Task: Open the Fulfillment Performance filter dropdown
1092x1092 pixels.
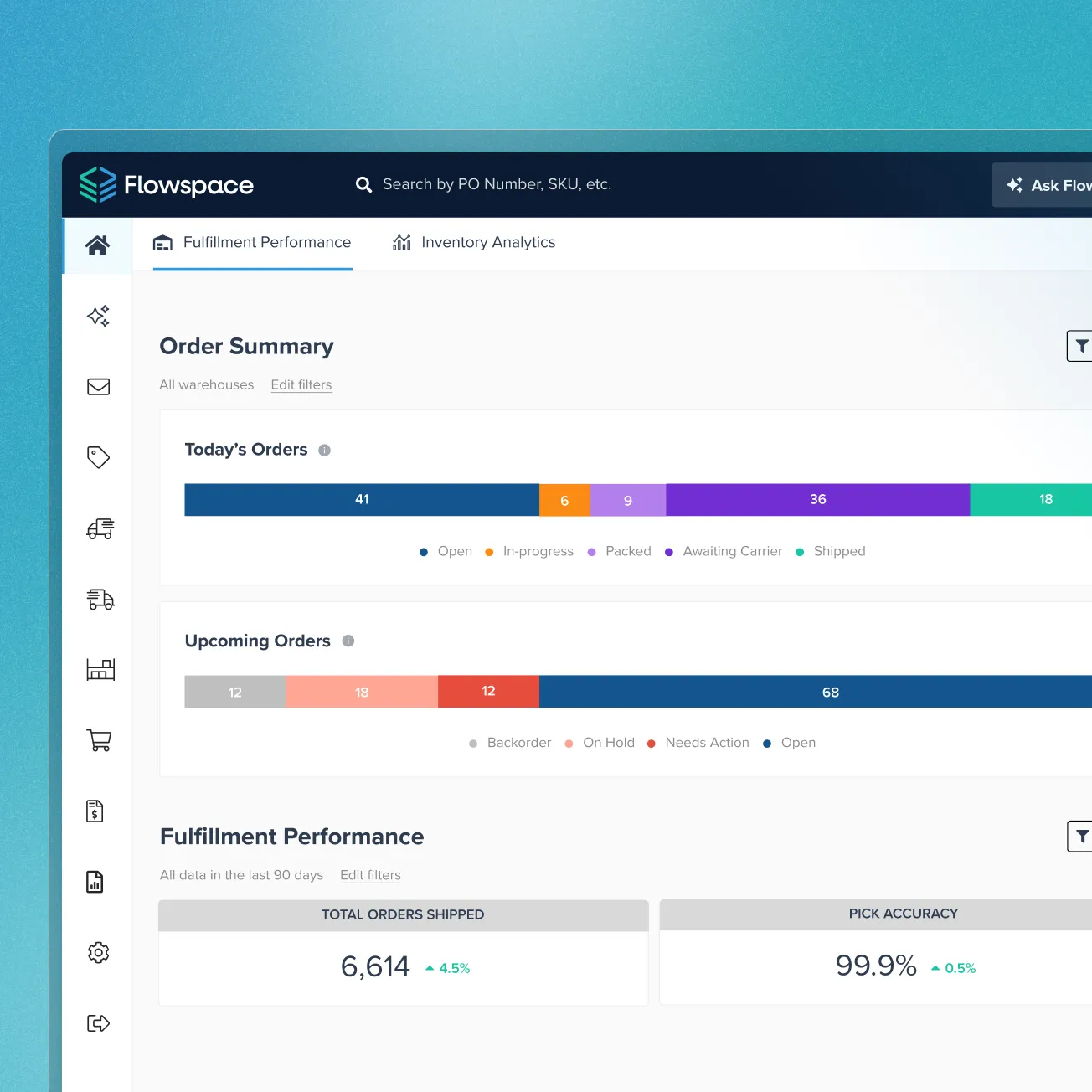Action: [x=1082, y=836]
